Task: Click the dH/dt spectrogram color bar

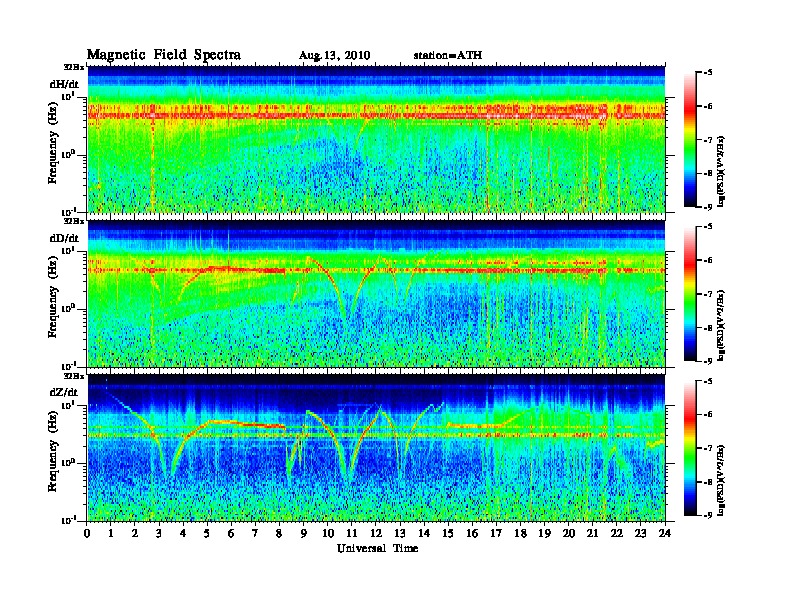Action: [690, 140]
